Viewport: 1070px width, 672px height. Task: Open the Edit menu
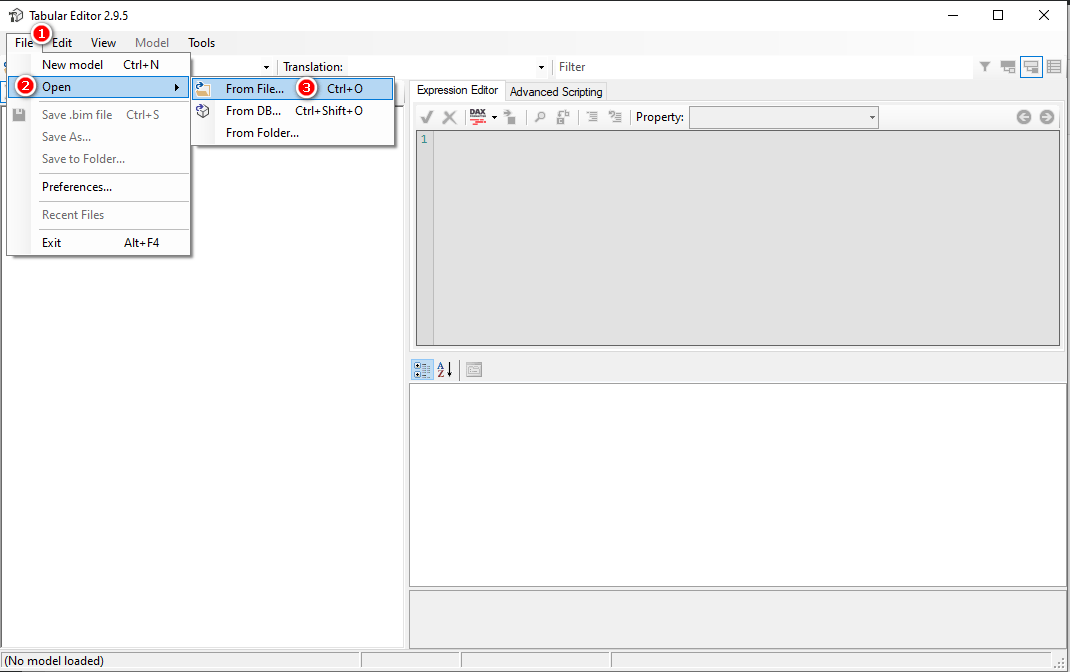pyautogui.click(x=62, y=42)
